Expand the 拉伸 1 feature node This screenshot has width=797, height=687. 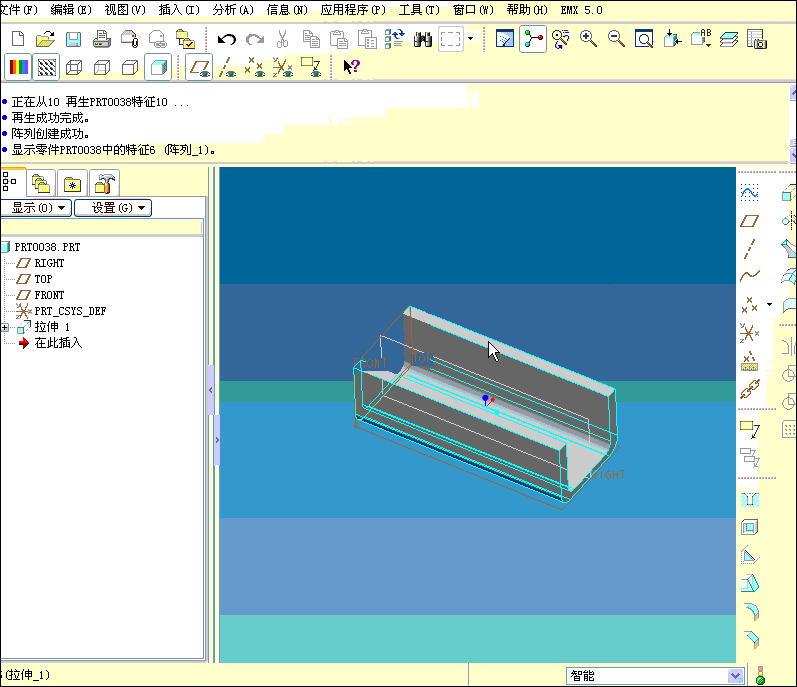5,327
